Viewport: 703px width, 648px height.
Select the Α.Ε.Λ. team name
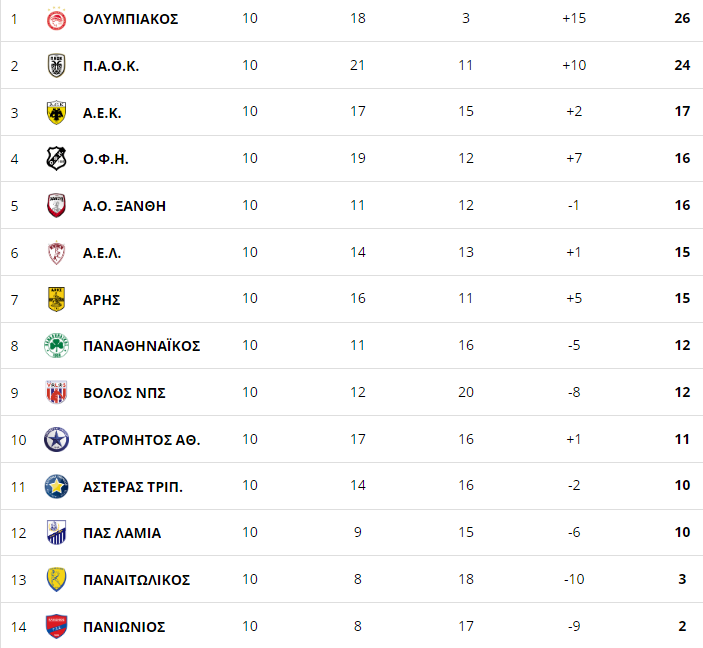pyautogui.click(x=102, y=253)
